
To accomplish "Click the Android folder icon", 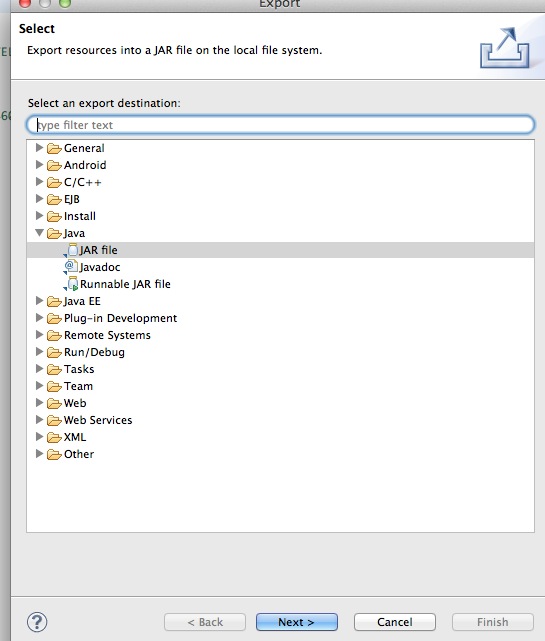I will click(x=54, y=165).
